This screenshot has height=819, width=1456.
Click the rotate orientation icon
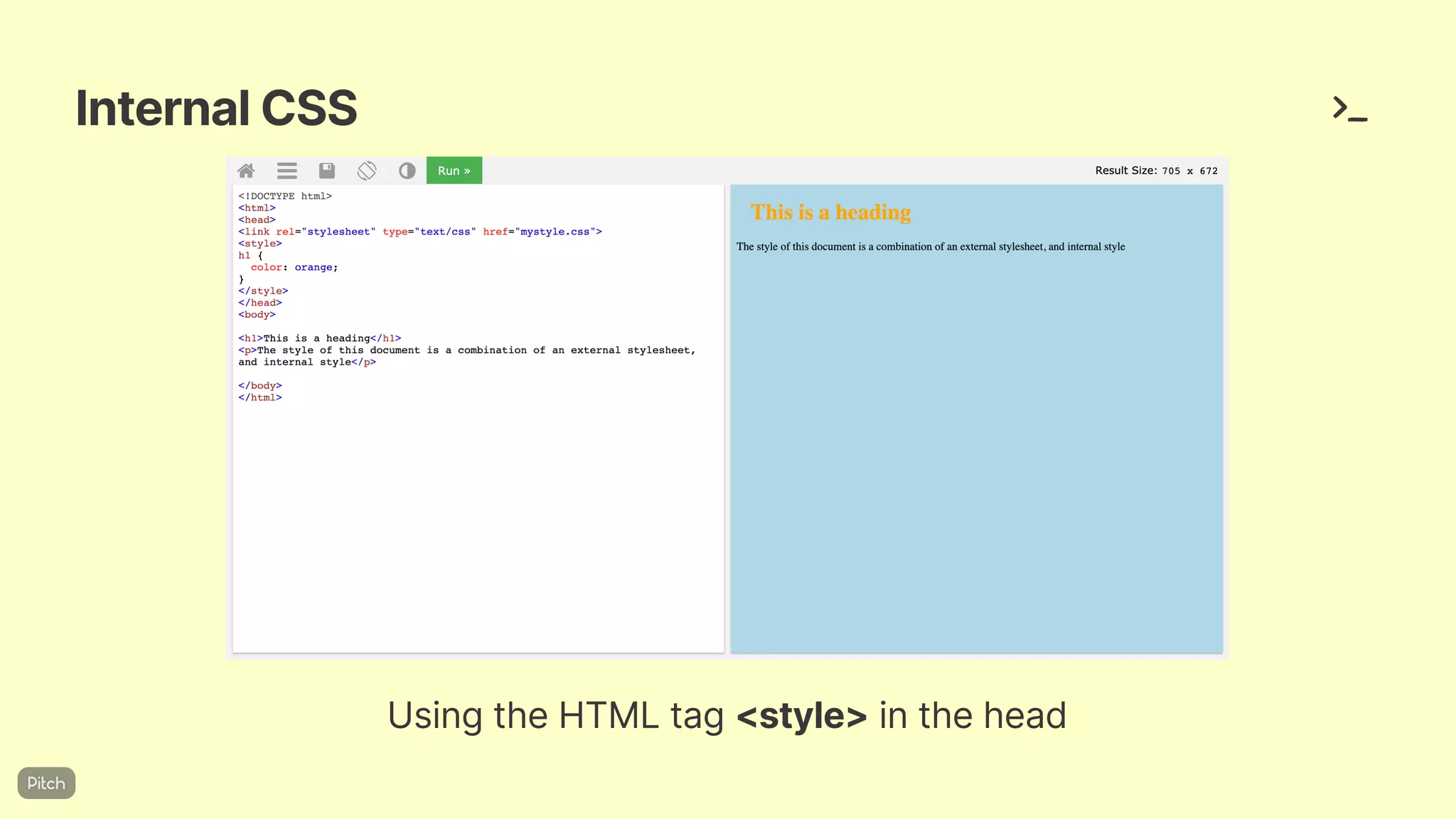[367, 171]
